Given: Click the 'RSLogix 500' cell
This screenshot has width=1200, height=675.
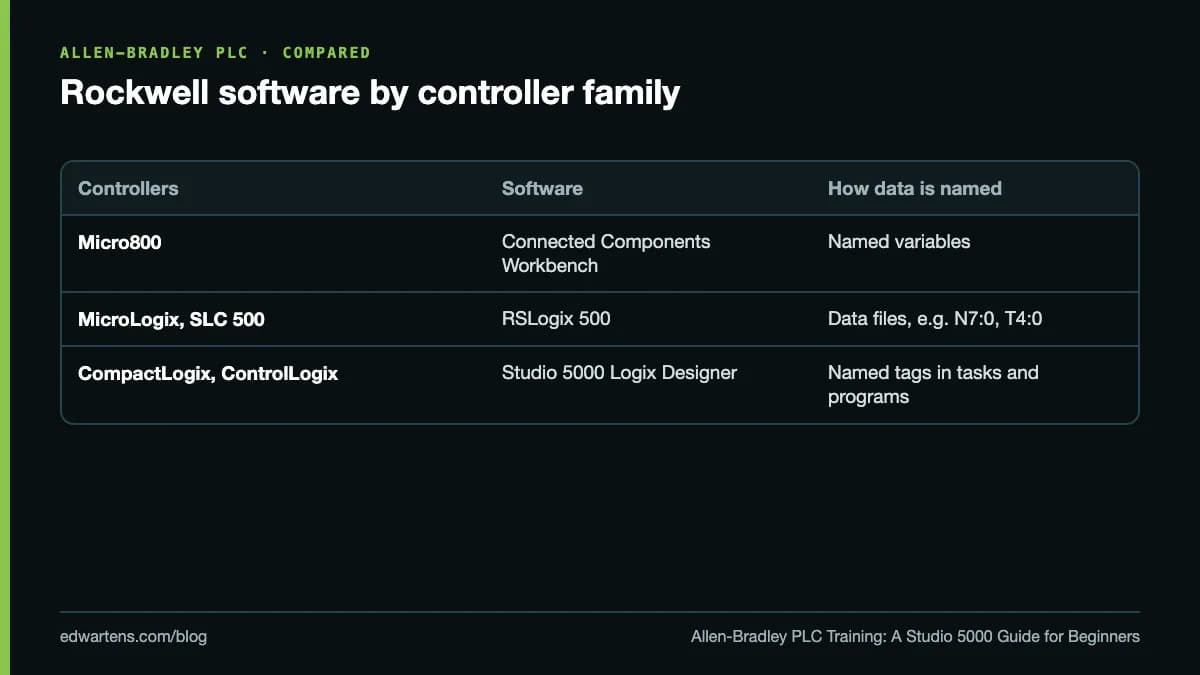Looking at the screenshot, I should (x=556, y=319).
